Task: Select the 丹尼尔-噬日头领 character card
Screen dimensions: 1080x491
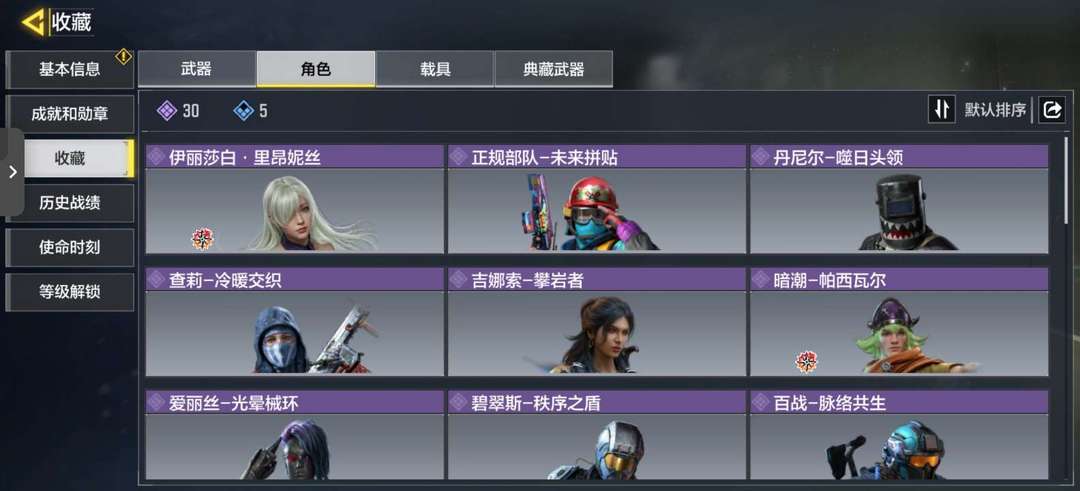Action: click(x=899, y=199)
